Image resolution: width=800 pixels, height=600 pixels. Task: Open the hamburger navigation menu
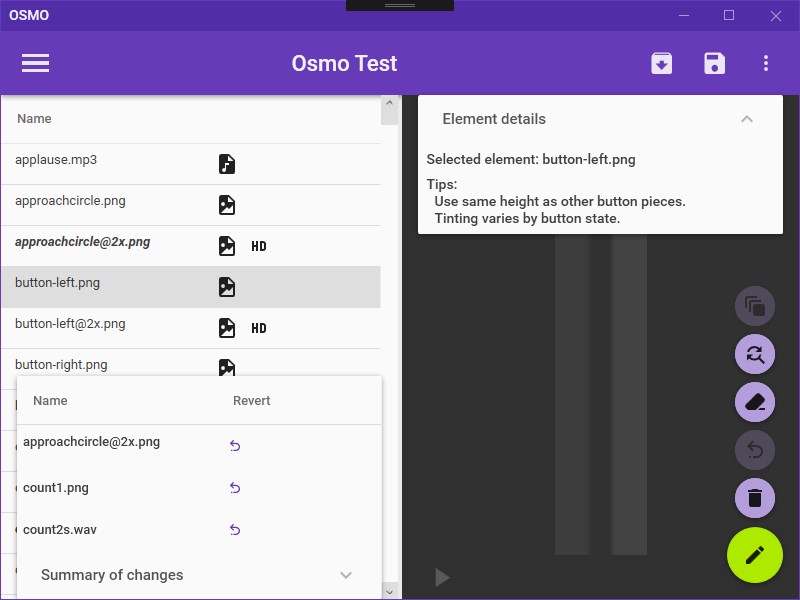(35, 63)
